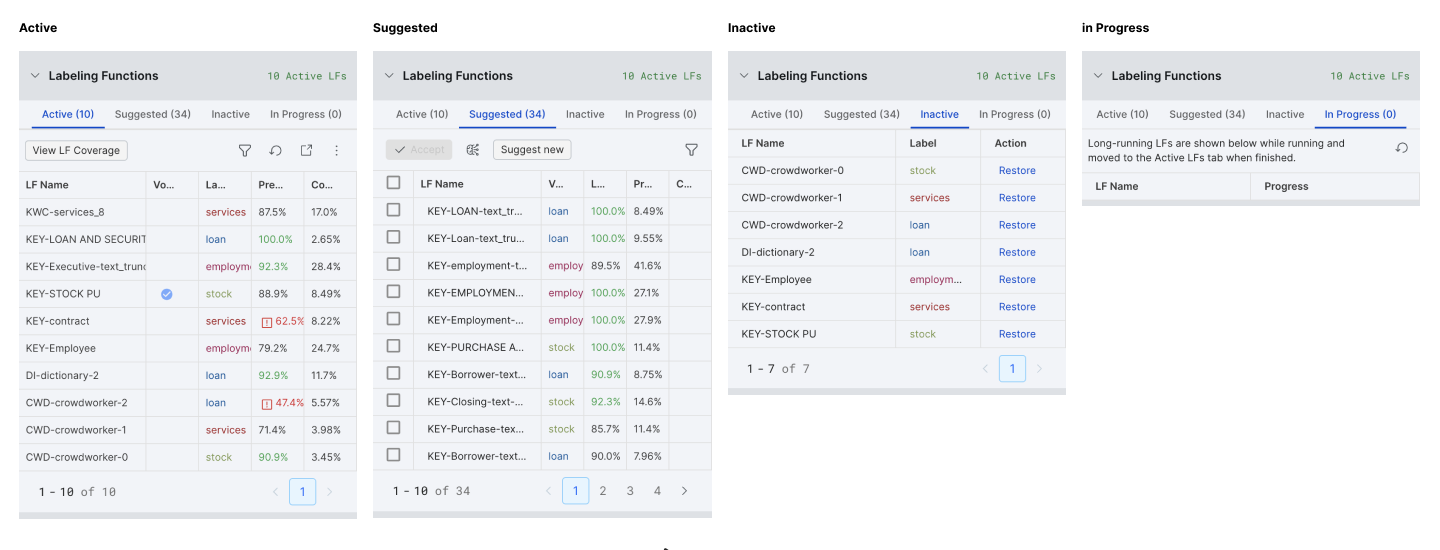The image size is (1440, 550).
Task: Click the KEY-LOAN AND SECURIT row name
Action: click(86, 240)
